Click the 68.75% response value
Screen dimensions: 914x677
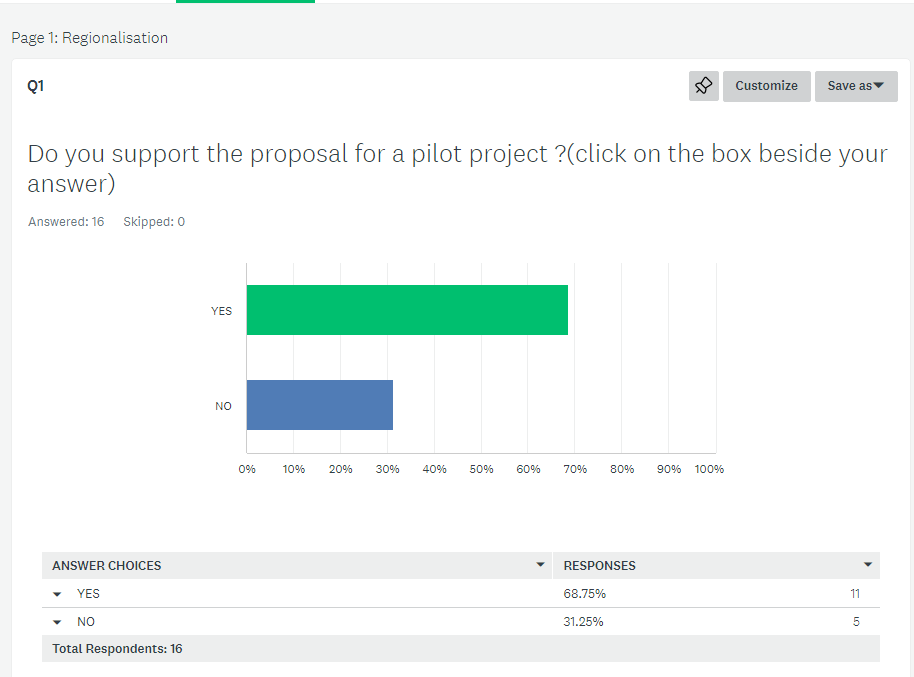[585, 594]
